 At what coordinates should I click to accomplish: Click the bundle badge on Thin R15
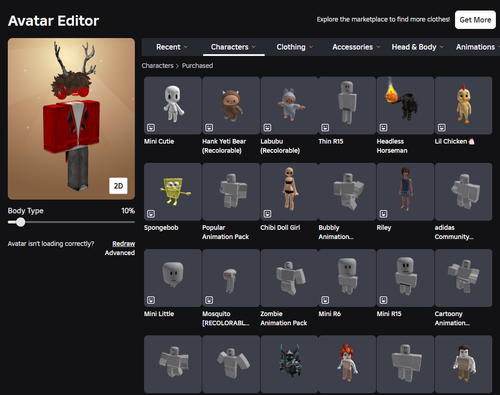pos(325,127)
